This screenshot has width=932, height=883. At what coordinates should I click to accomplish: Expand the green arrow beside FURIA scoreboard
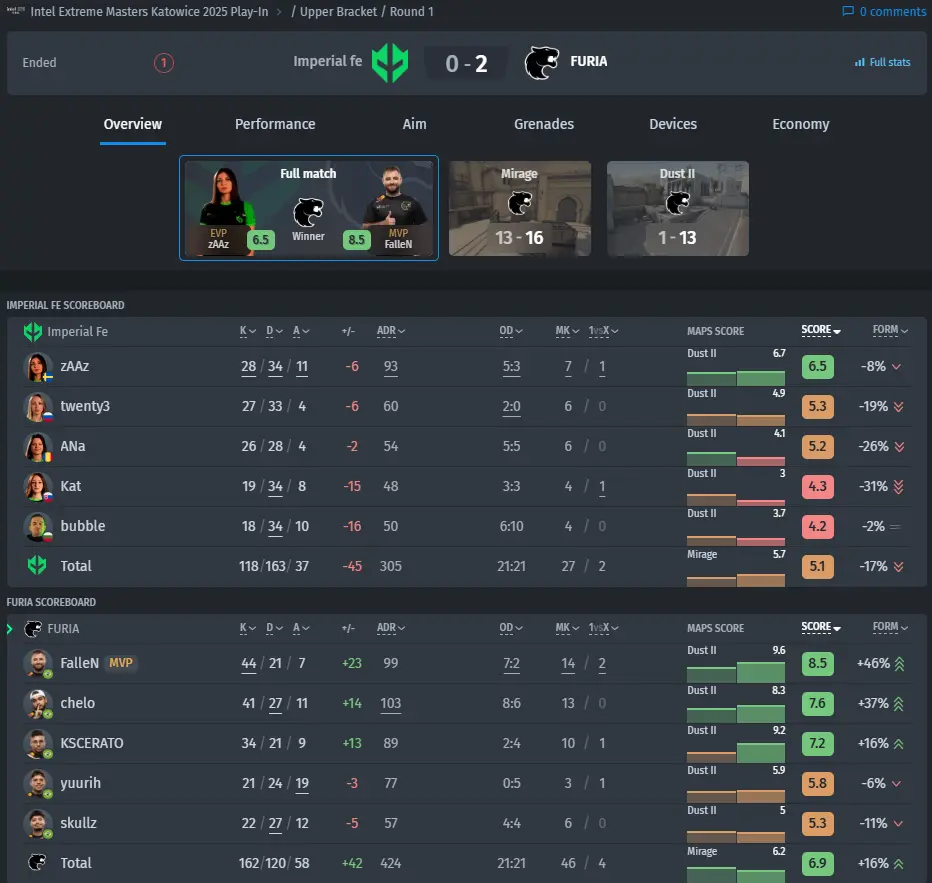(10, 629)
